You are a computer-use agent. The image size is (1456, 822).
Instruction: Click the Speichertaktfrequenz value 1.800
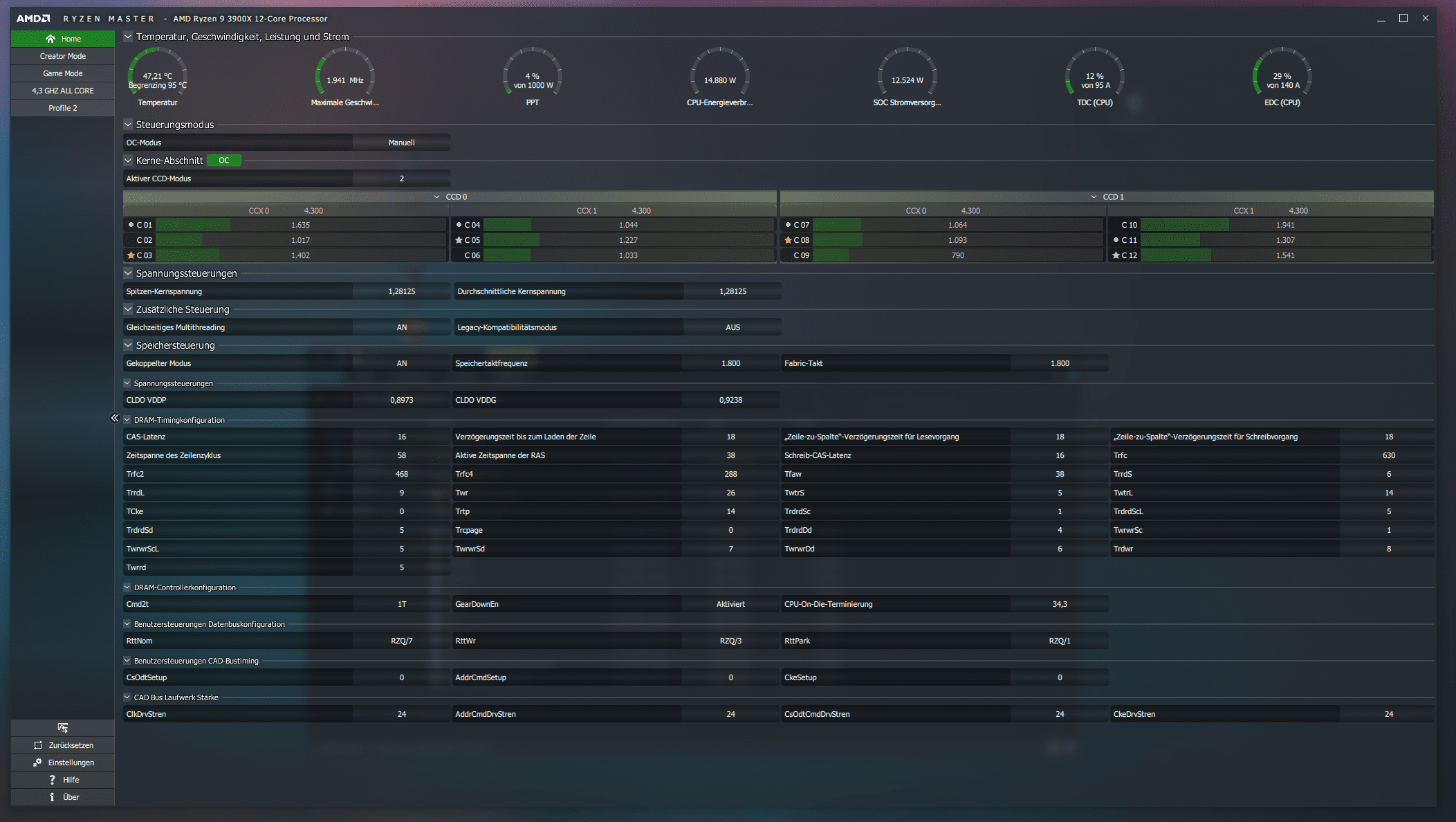point(730,363)
